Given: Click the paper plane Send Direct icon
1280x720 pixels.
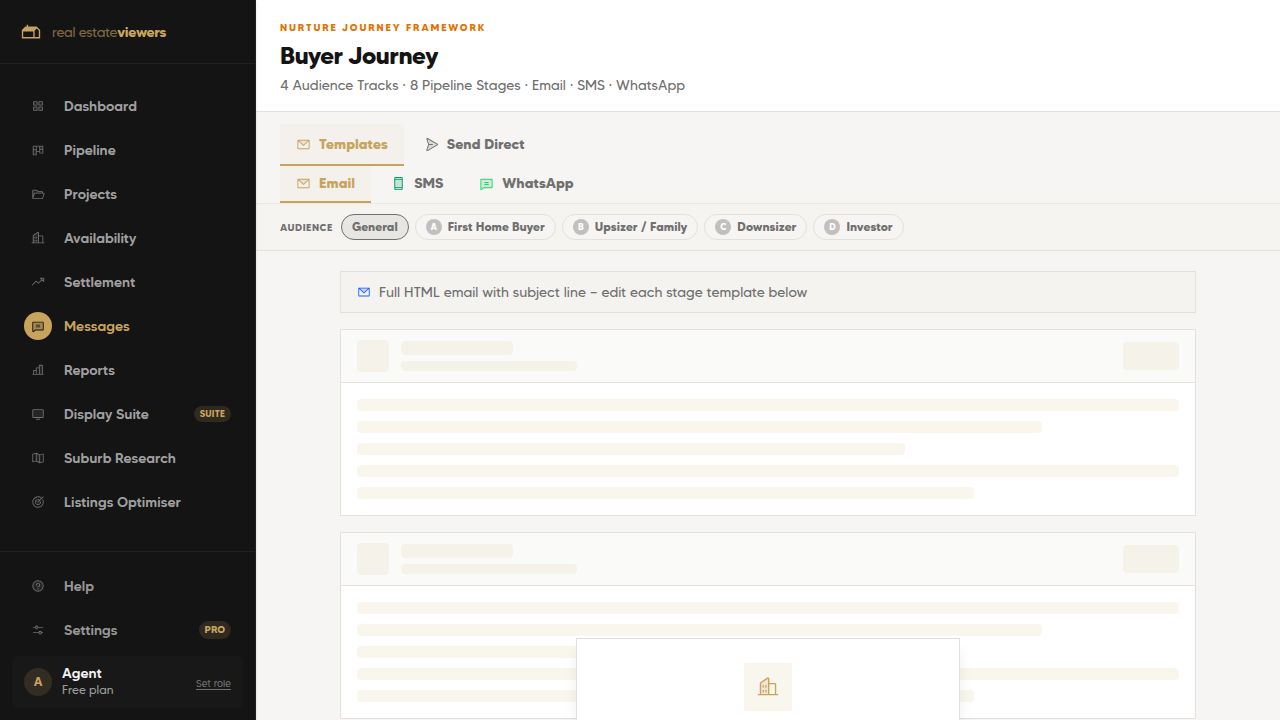Looking at the screenshot, I should pyautogui.click(x=432, y=144).
